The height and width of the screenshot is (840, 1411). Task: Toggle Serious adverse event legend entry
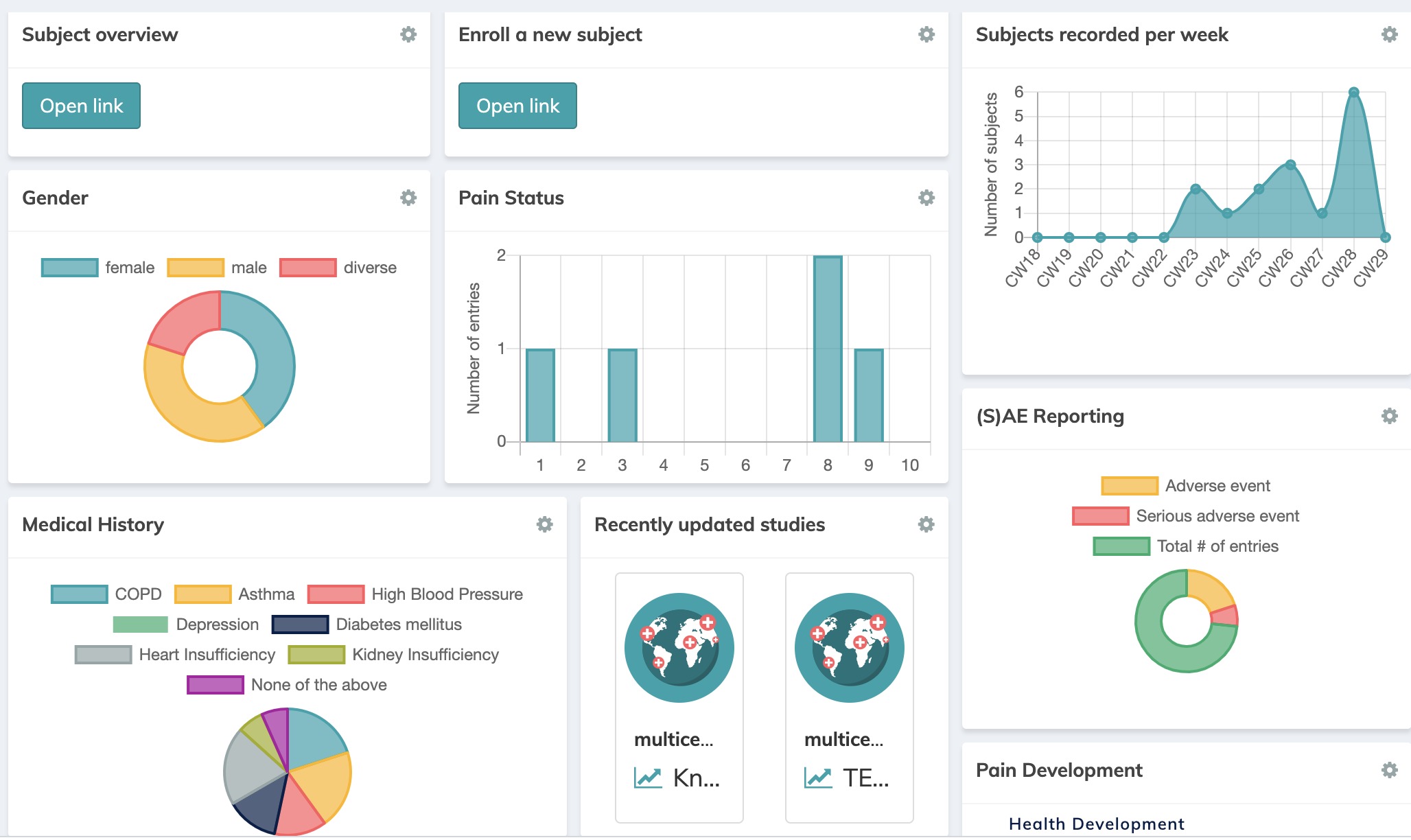1187,516
